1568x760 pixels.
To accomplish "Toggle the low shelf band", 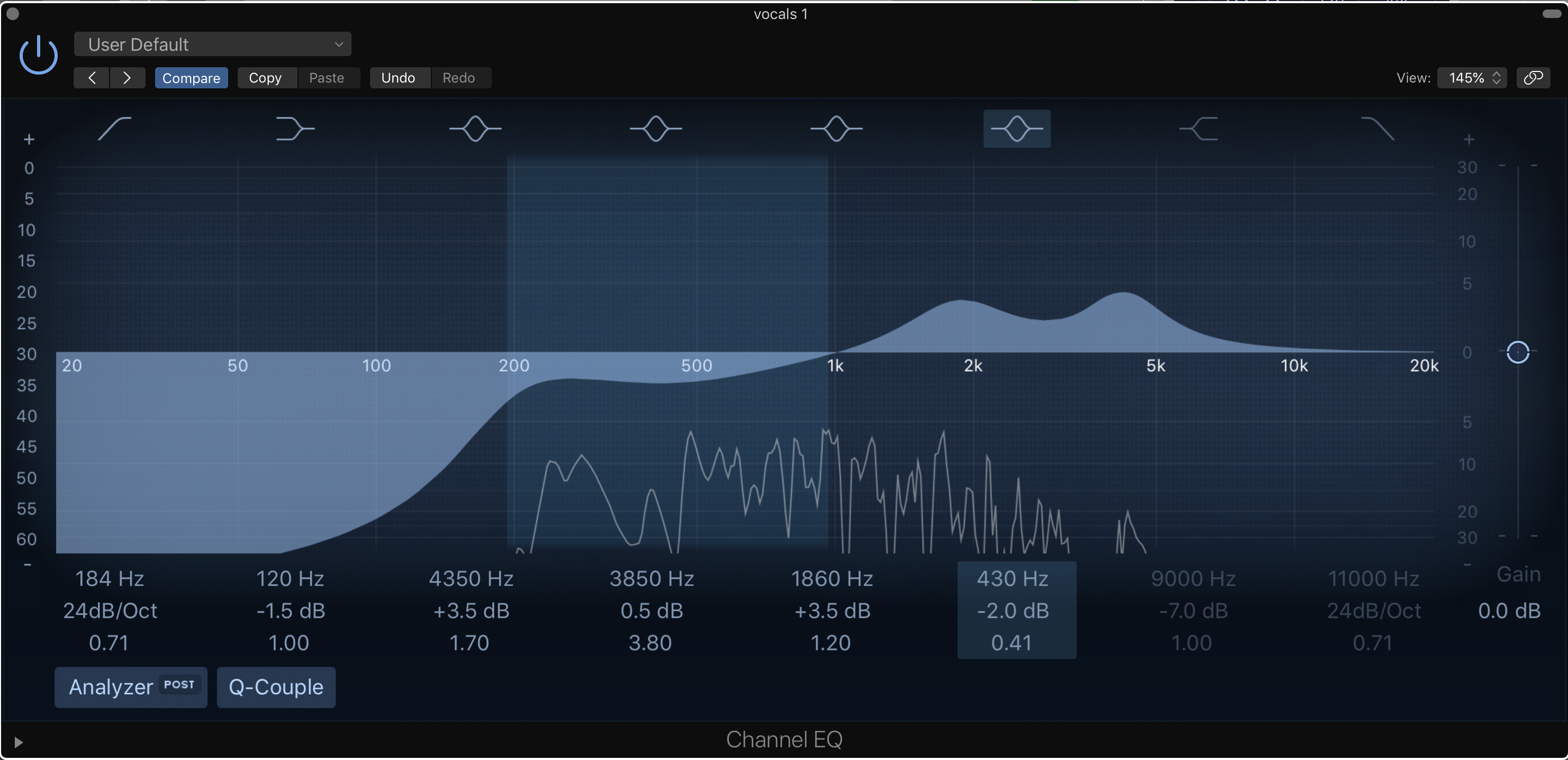I will pyautogui.click(x=295, y=129).
